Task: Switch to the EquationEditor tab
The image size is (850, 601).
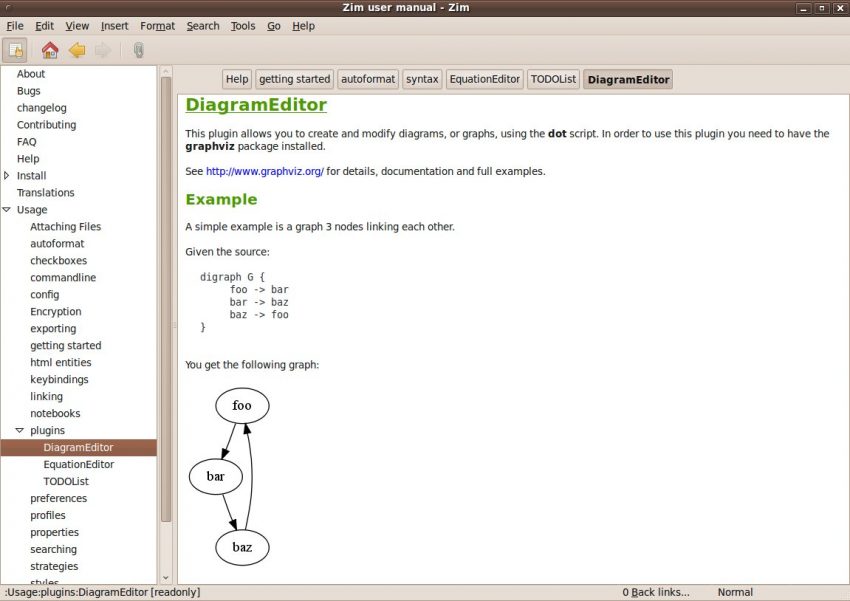Action: point(484,78)
